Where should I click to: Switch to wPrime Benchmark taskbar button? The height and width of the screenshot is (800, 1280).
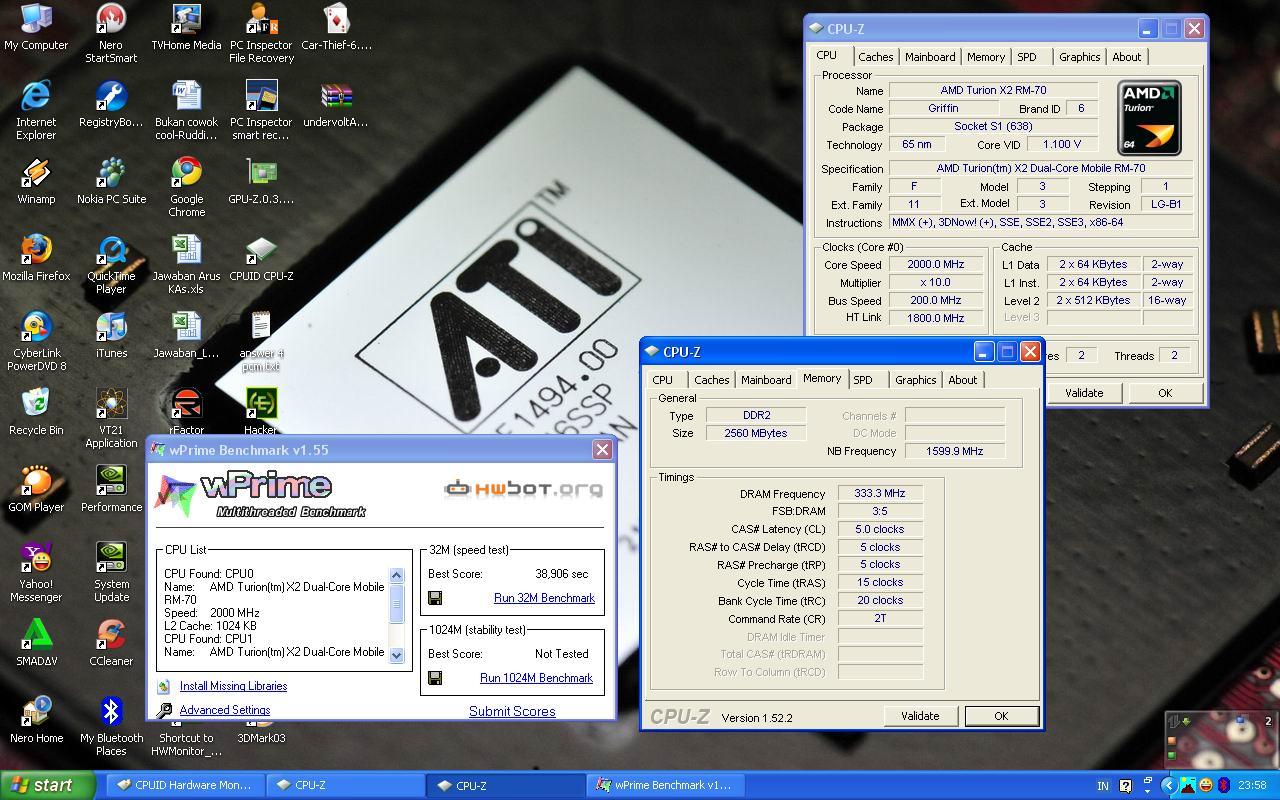(x=666, y=785)
